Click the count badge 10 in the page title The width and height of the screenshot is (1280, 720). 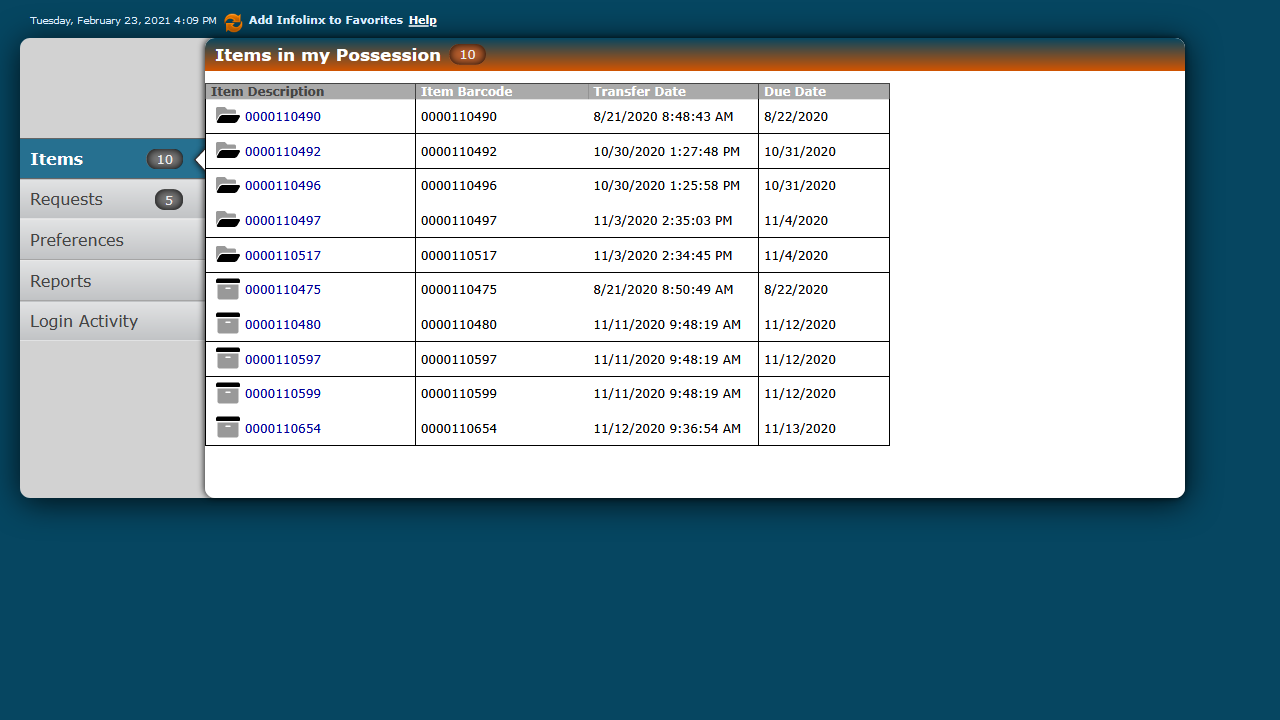[467, 55]
